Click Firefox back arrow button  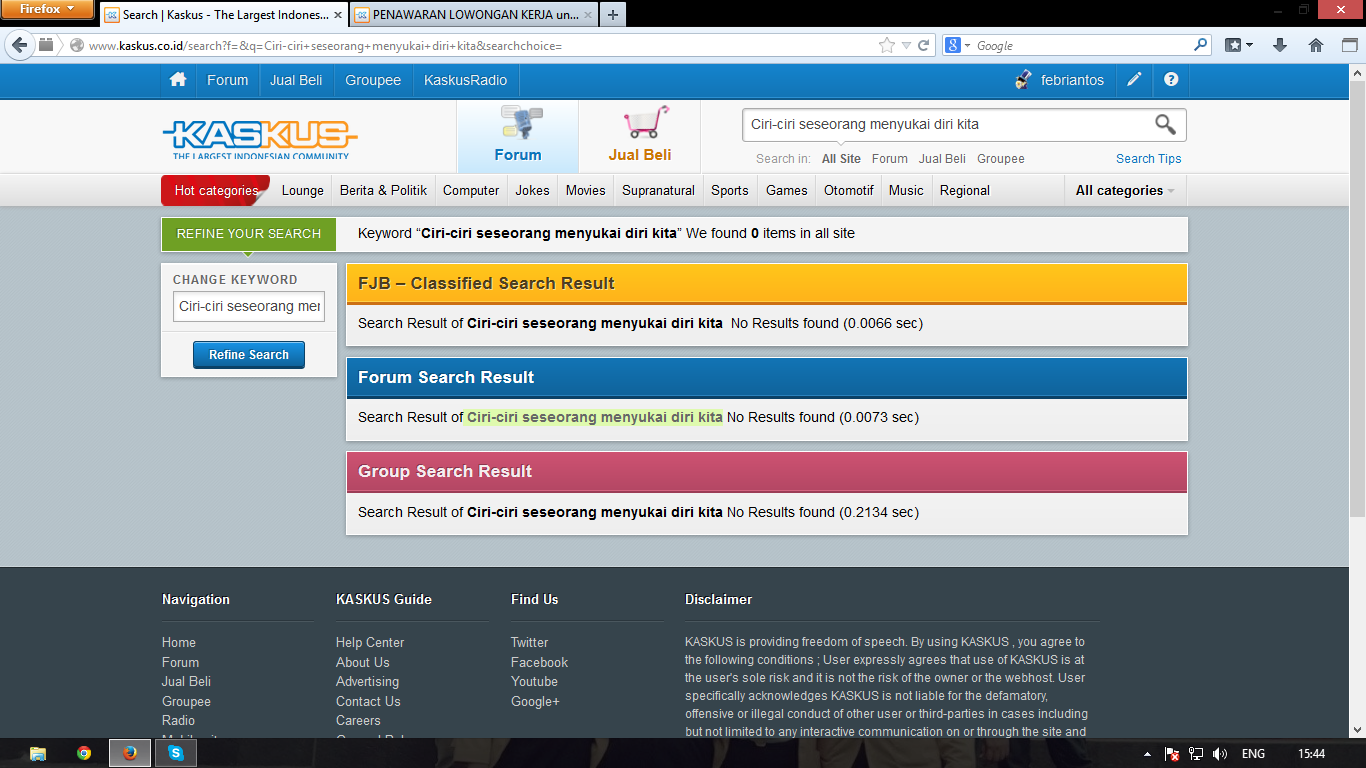[19, 45]
